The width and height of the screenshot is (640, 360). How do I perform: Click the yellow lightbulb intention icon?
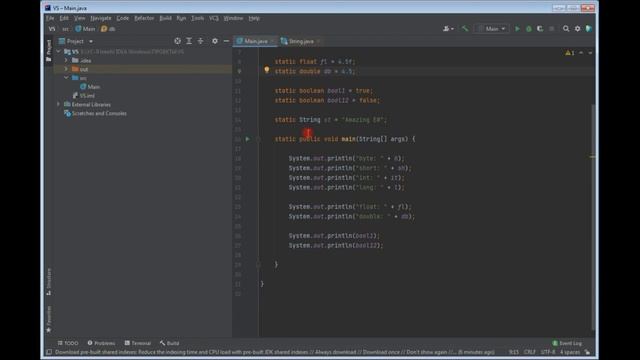(267, 70)
